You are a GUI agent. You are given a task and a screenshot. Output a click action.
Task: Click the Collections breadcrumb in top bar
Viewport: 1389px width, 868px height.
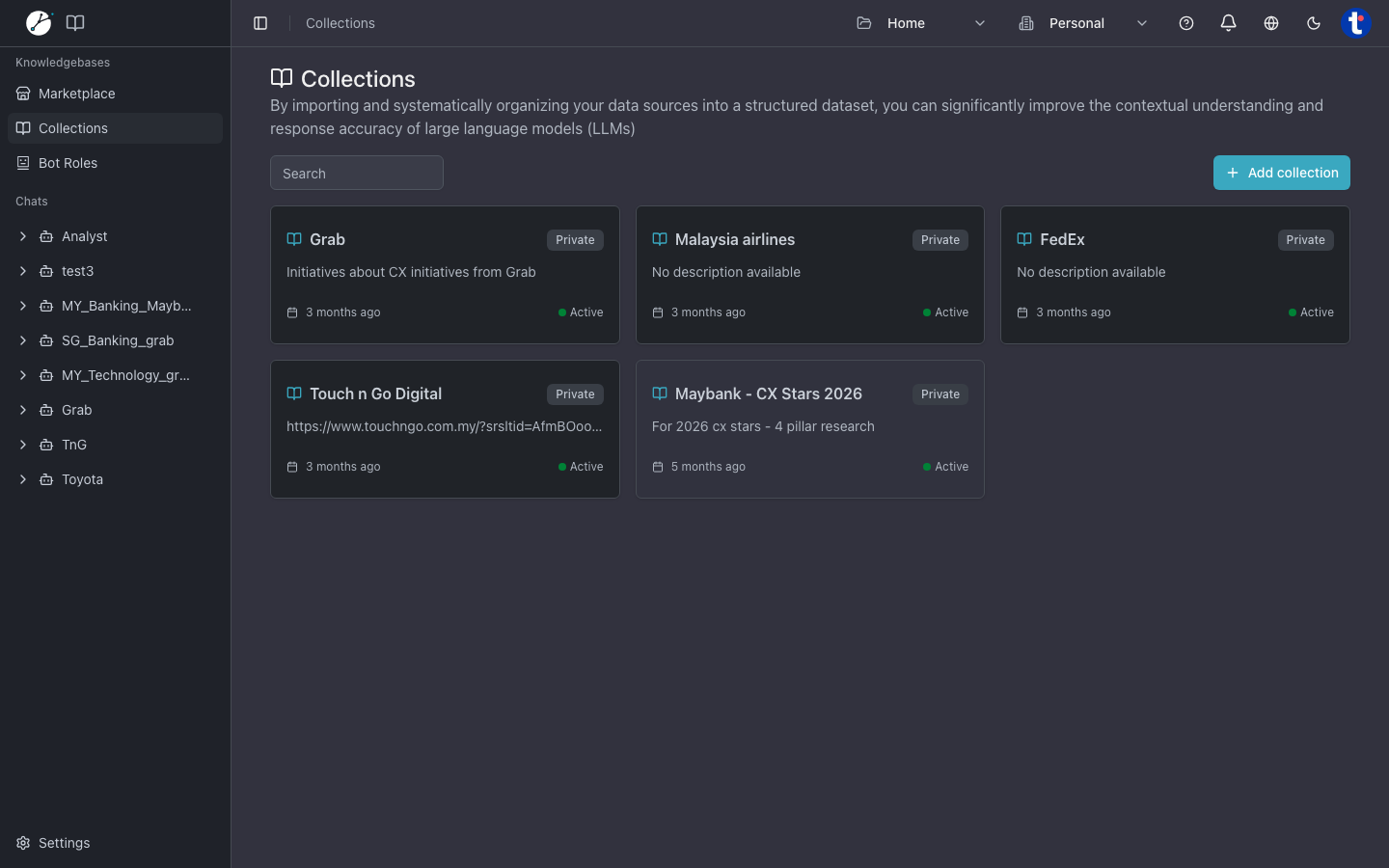pyautogui.click(x=340, y=23)
